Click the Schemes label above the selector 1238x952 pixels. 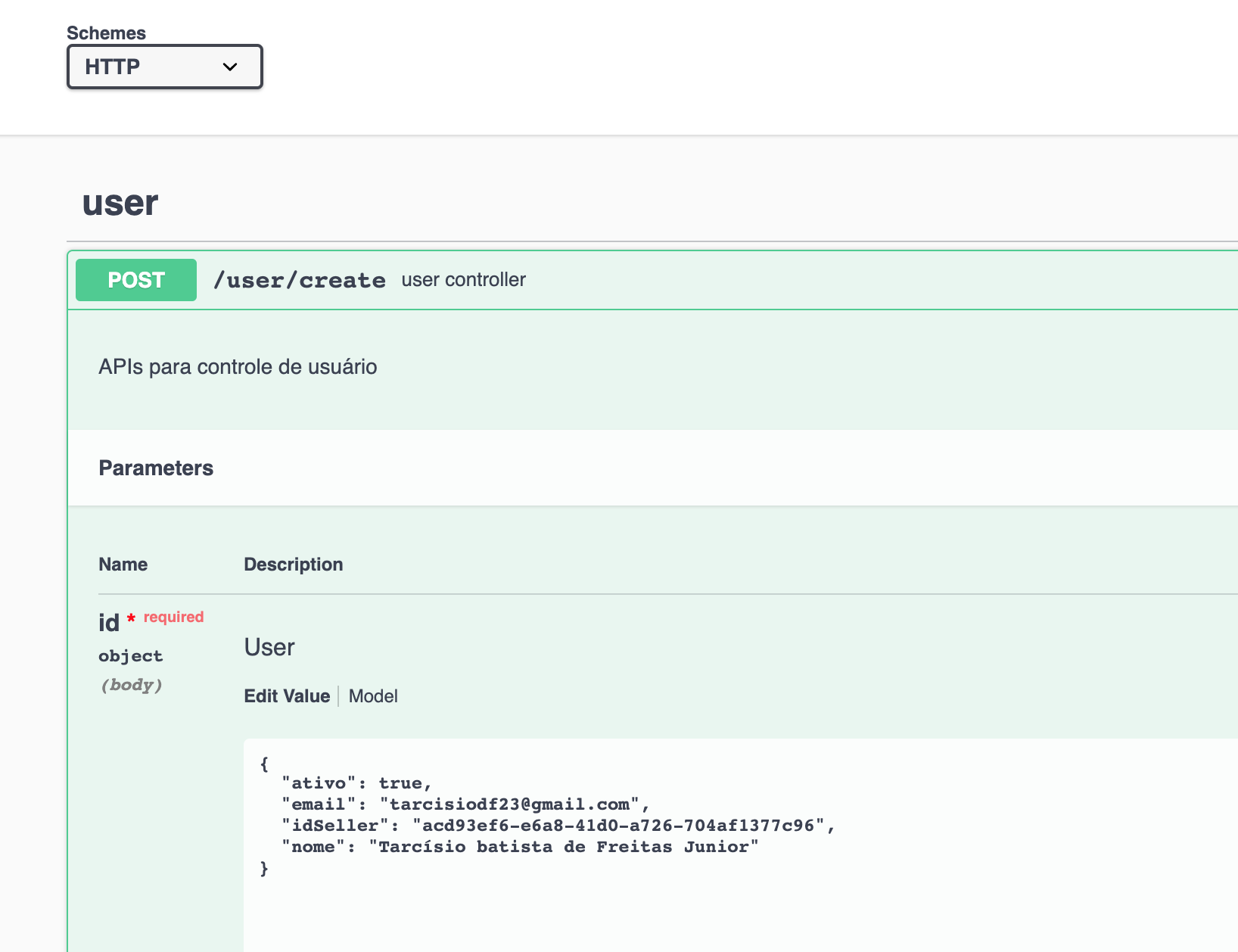[x=106, y=33]
